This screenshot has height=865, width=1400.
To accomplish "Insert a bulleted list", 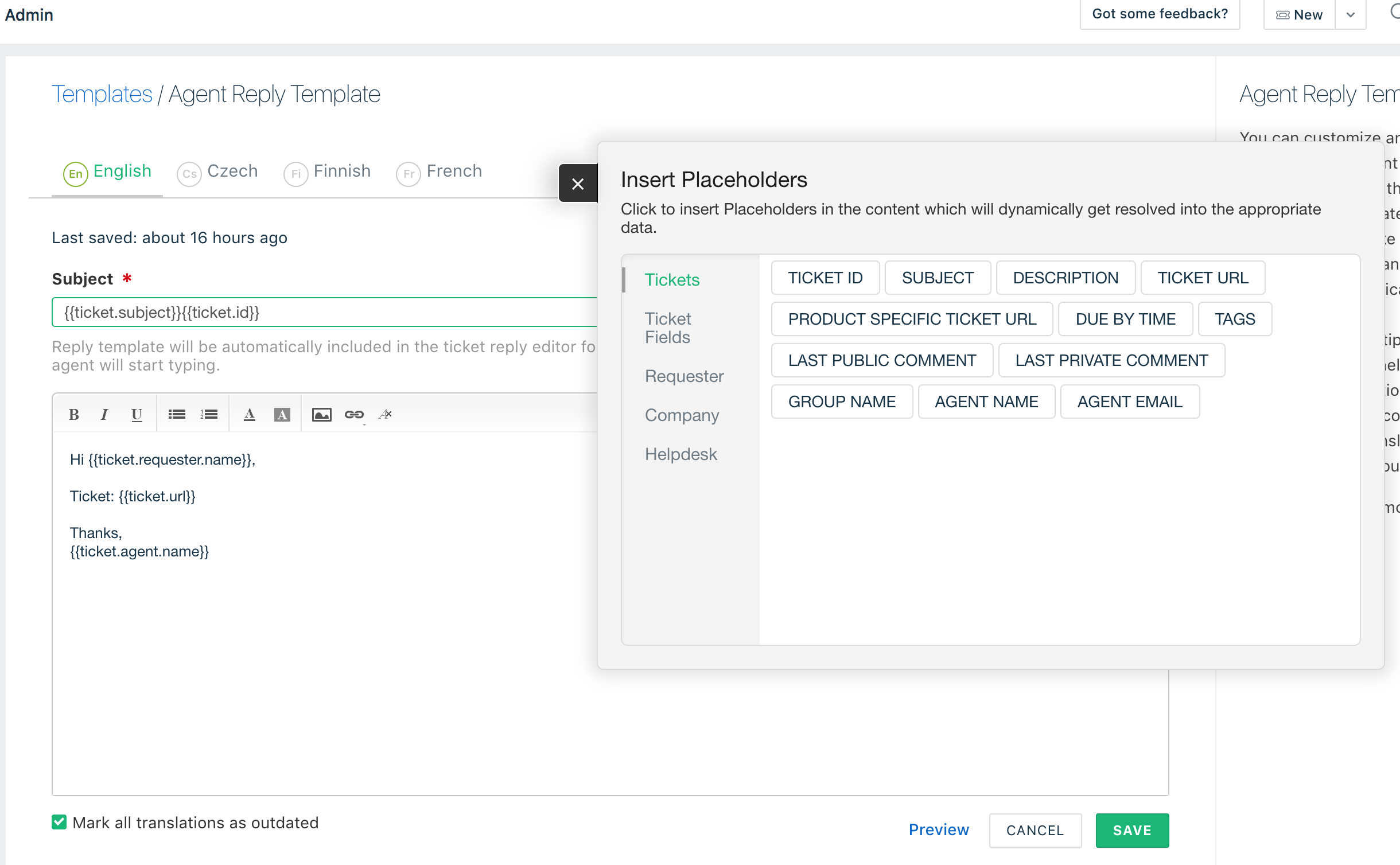I will pos(177,414).
